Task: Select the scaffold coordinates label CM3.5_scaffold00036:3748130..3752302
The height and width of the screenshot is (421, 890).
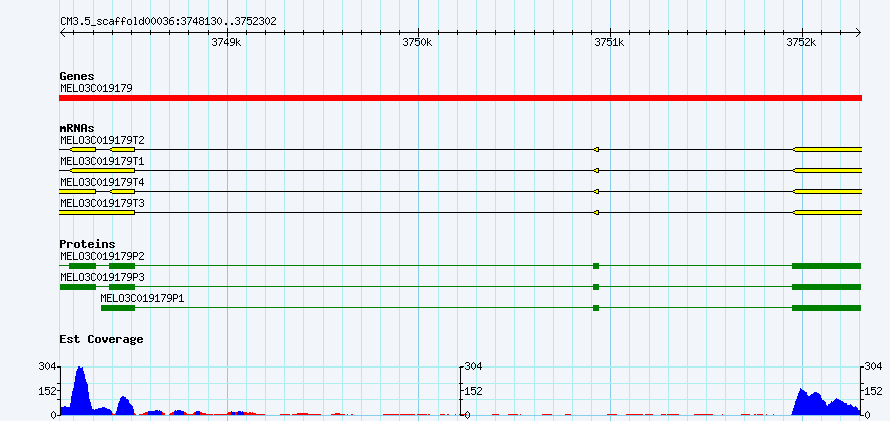Action: [x=169, y=21]
